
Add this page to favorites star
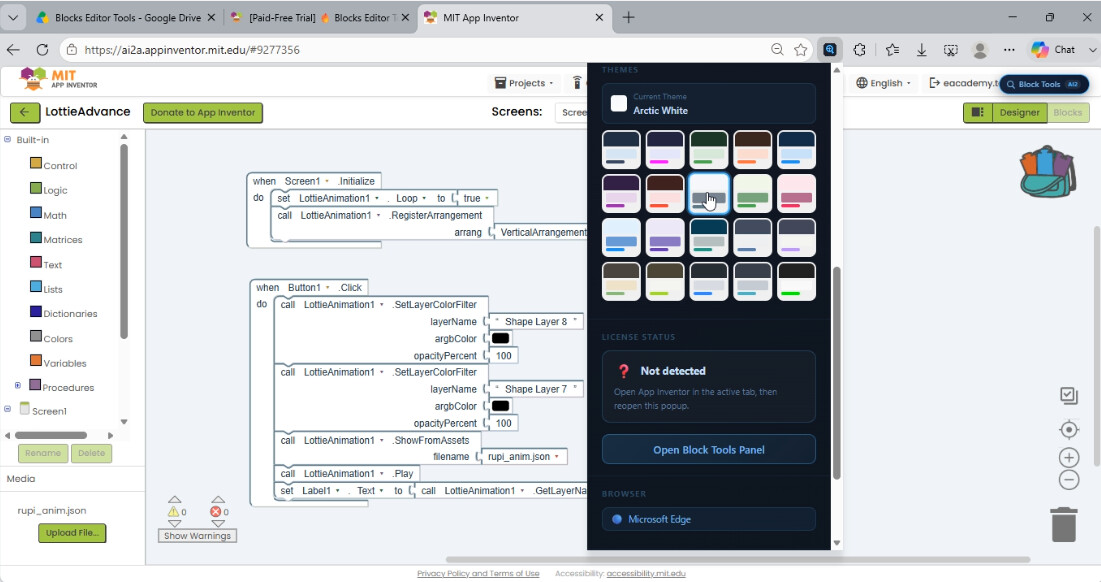(800, 49)
